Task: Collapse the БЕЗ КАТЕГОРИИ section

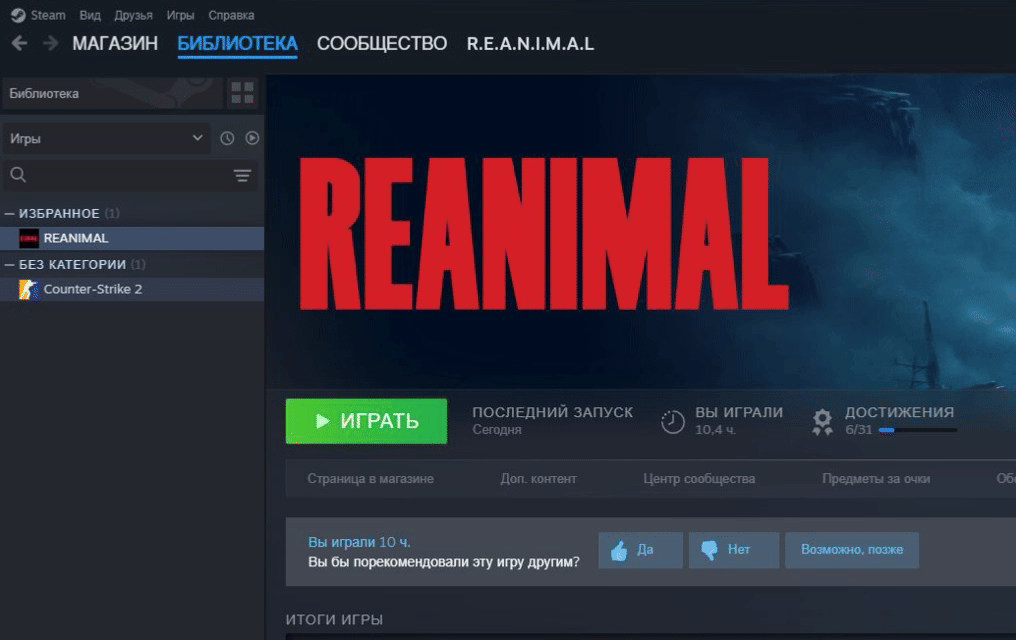Action: pos(10,264)
